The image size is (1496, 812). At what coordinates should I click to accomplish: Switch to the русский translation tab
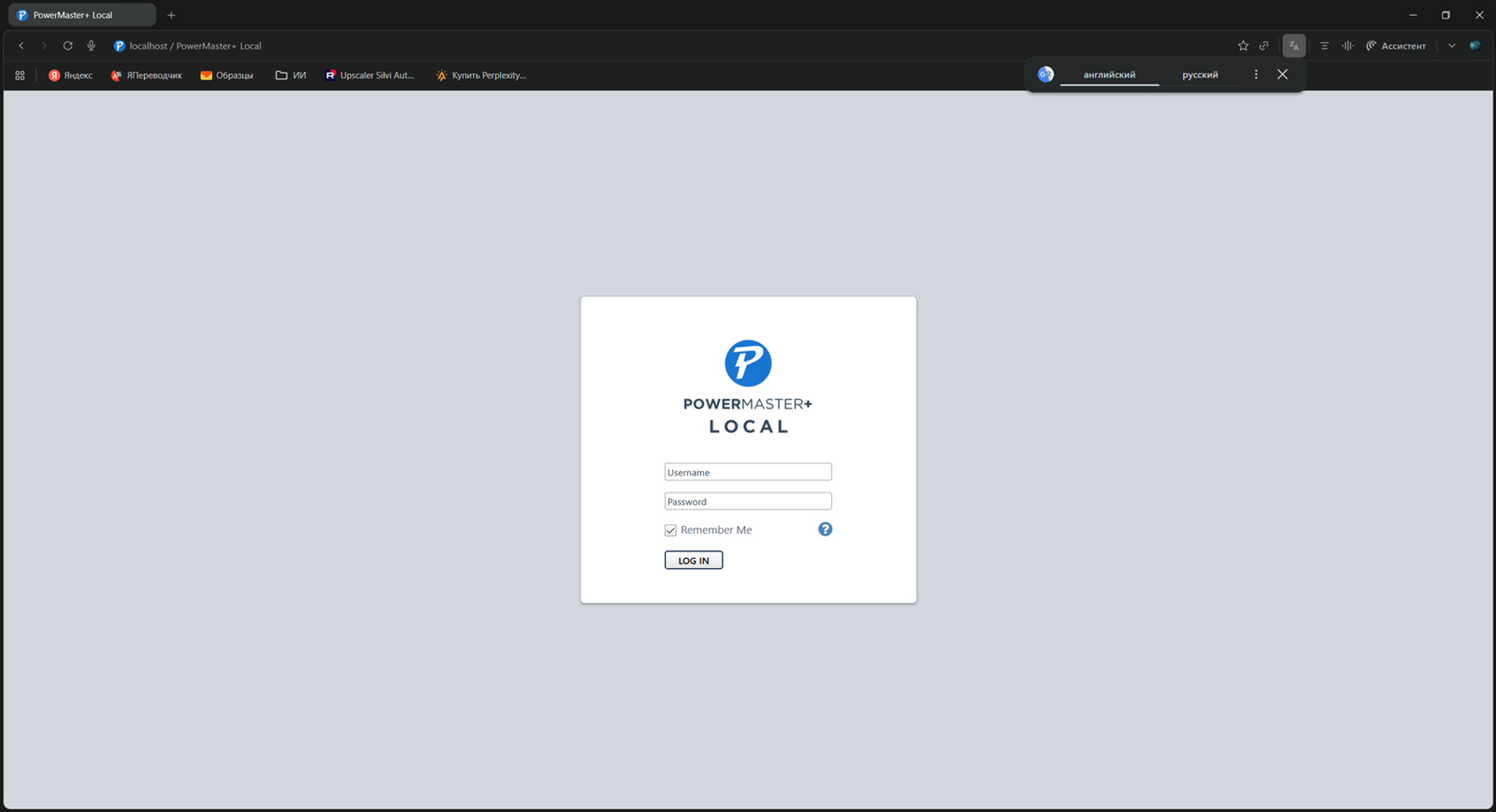point(1200,74)
